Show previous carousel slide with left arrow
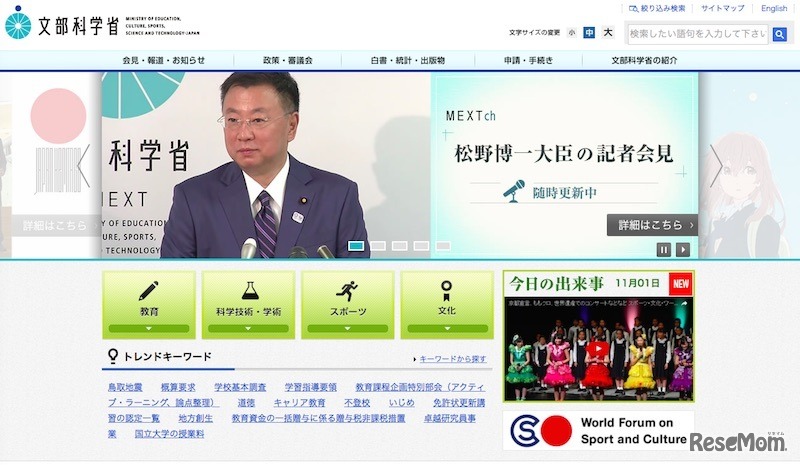This screenshot has height=465, width=800. tap(84, 166)
